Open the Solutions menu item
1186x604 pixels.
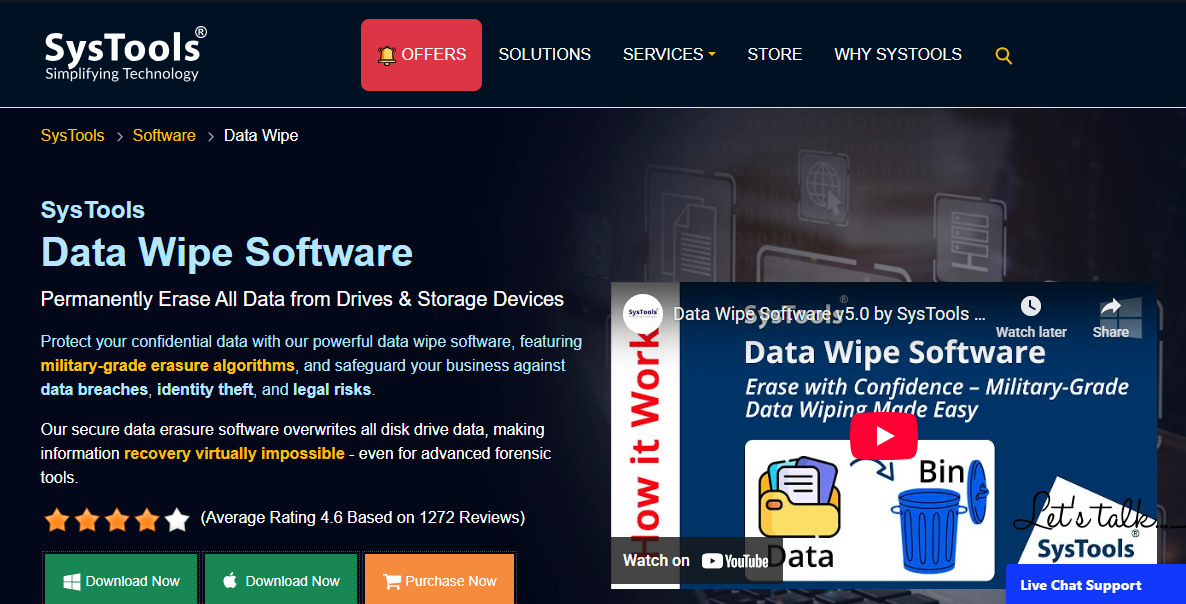545,54
